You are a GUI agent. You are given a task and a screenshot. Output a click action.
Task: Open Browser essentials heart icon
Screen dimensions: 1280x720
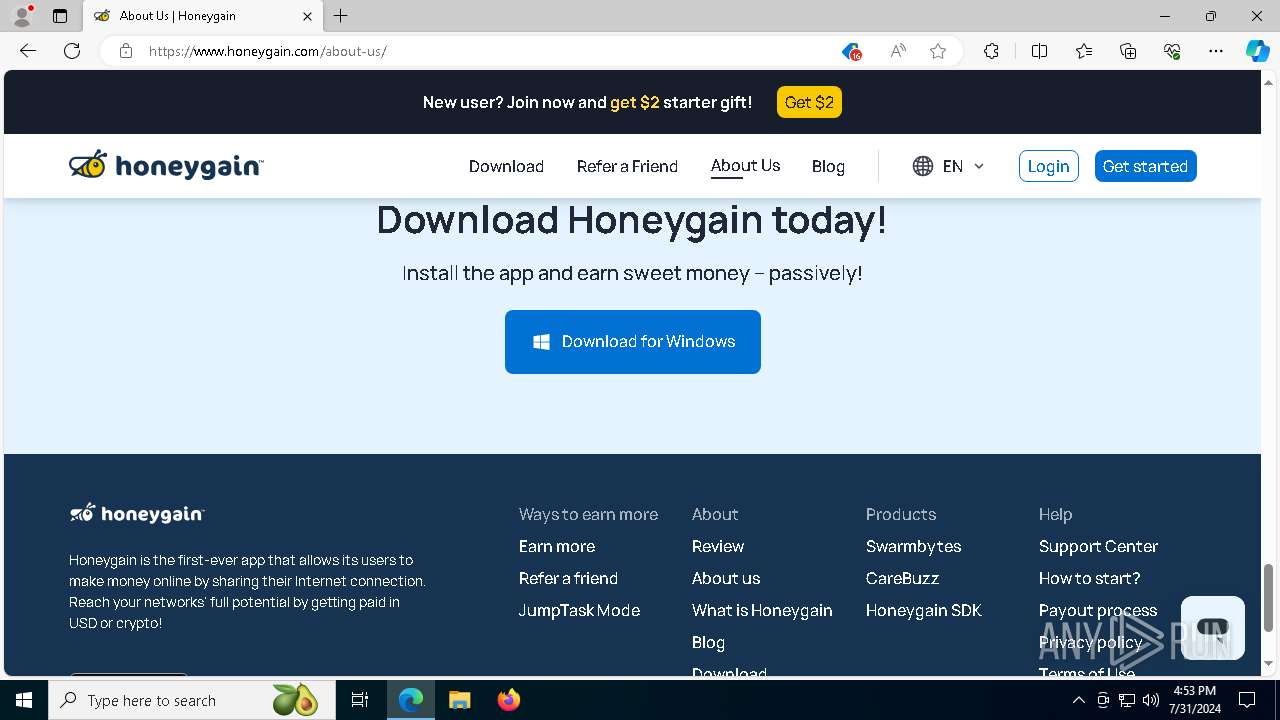[x=1172, y=51]
